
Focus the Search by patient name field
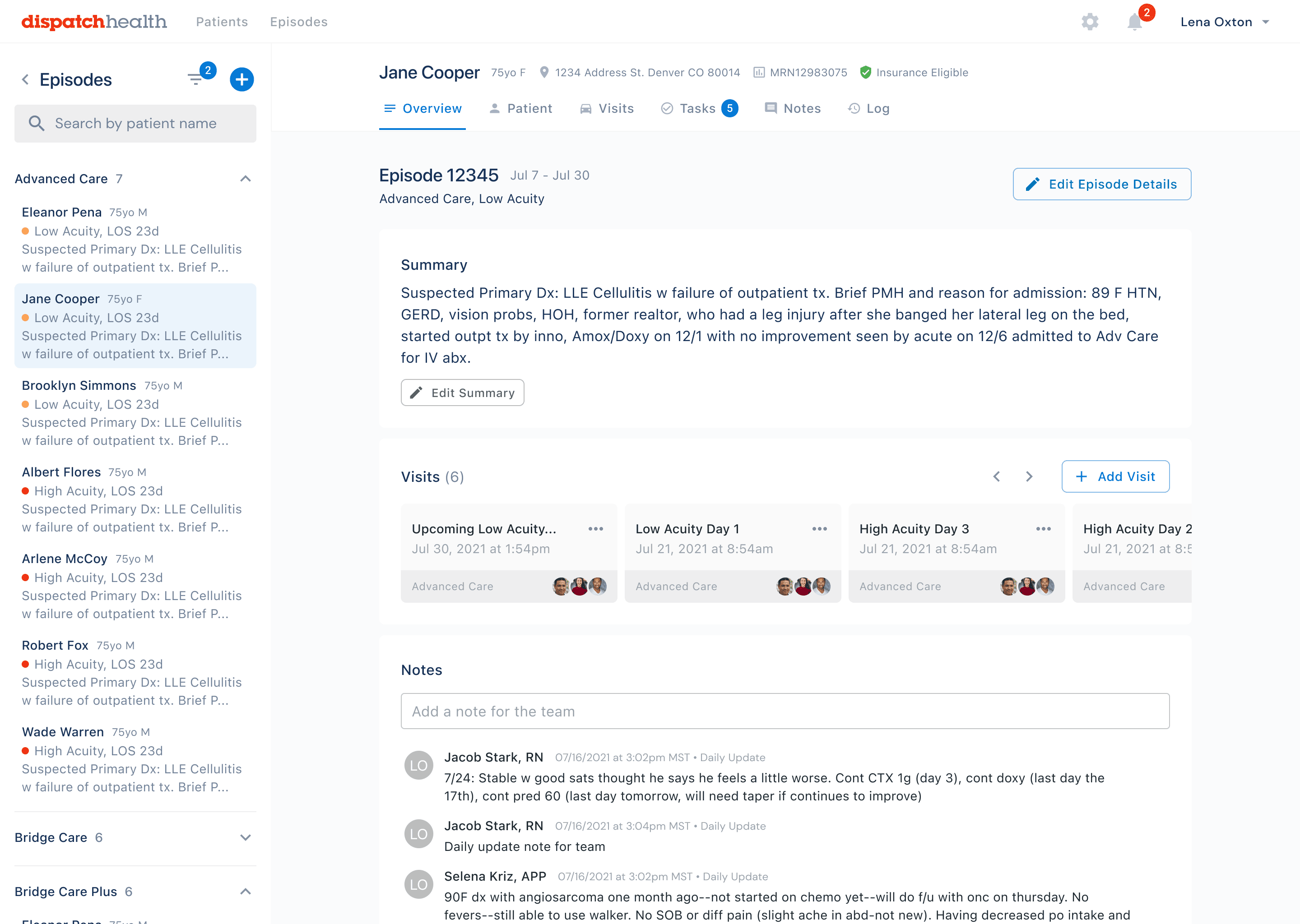[x=135, y=124]
